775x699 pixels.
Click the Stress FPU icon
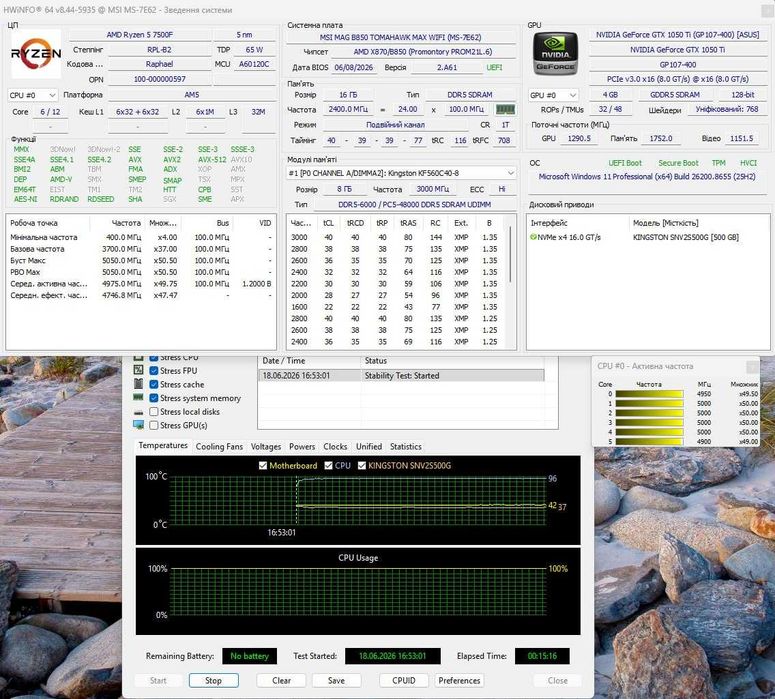point(138,370)
